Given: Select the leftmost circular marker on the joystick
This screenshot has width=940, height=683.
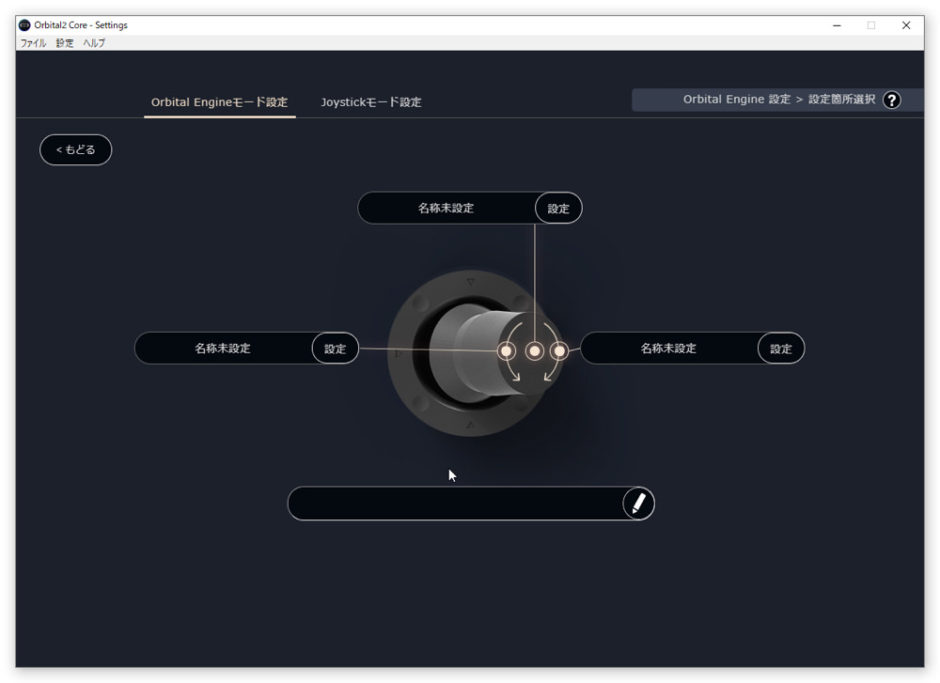Looking at the screenshot, I should pyautogui.click(x=507, y=351).
